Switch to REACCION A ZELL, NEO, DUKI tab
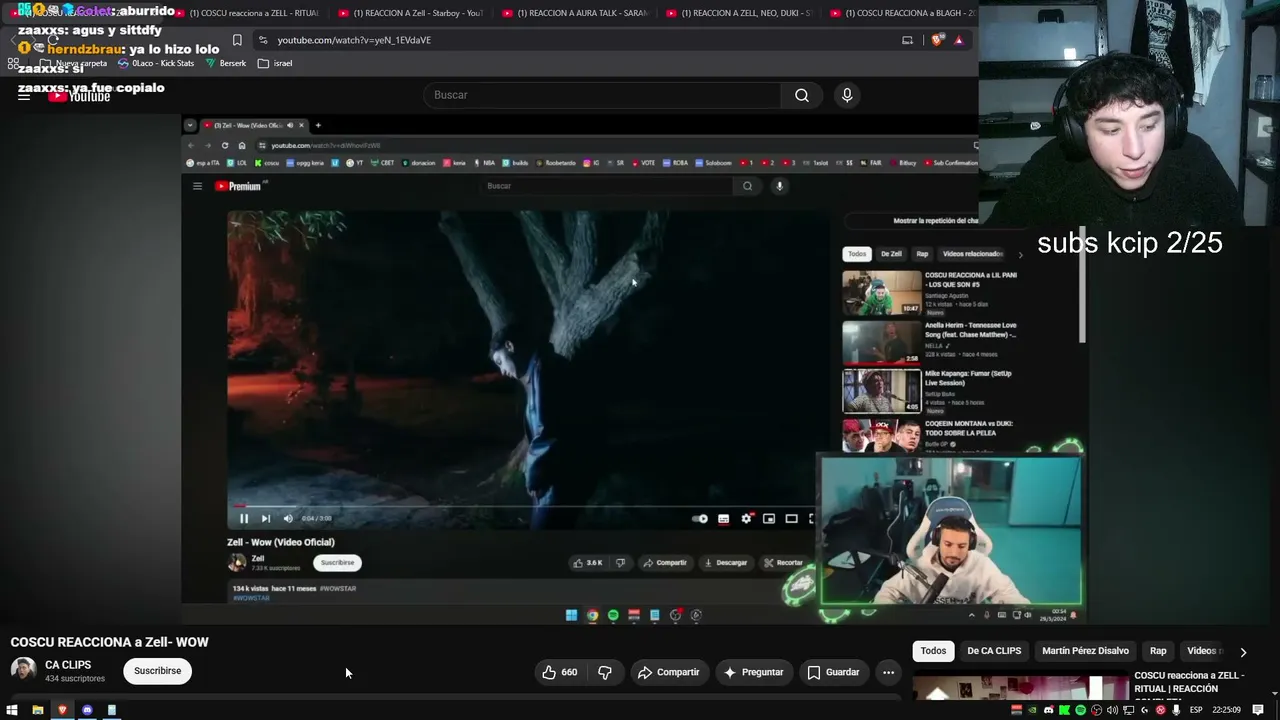Screen dimensions: 1280x720 (x=740, y=13)
